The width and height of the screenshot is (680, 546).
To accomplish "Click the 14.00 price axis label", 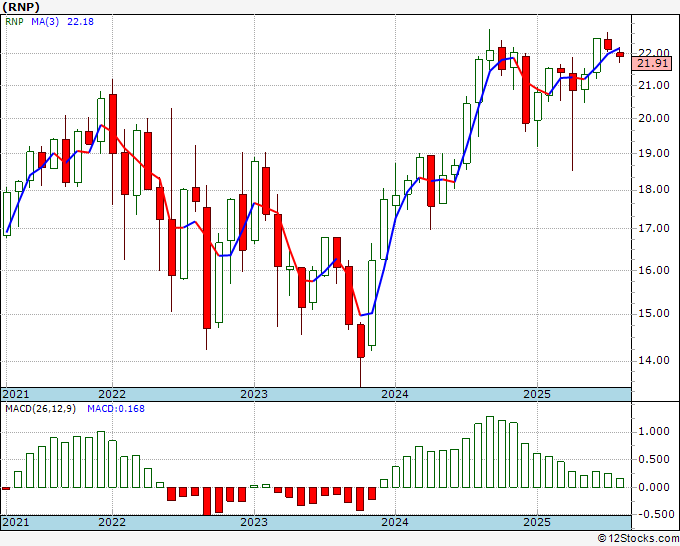I will click(x=653, y=360).
